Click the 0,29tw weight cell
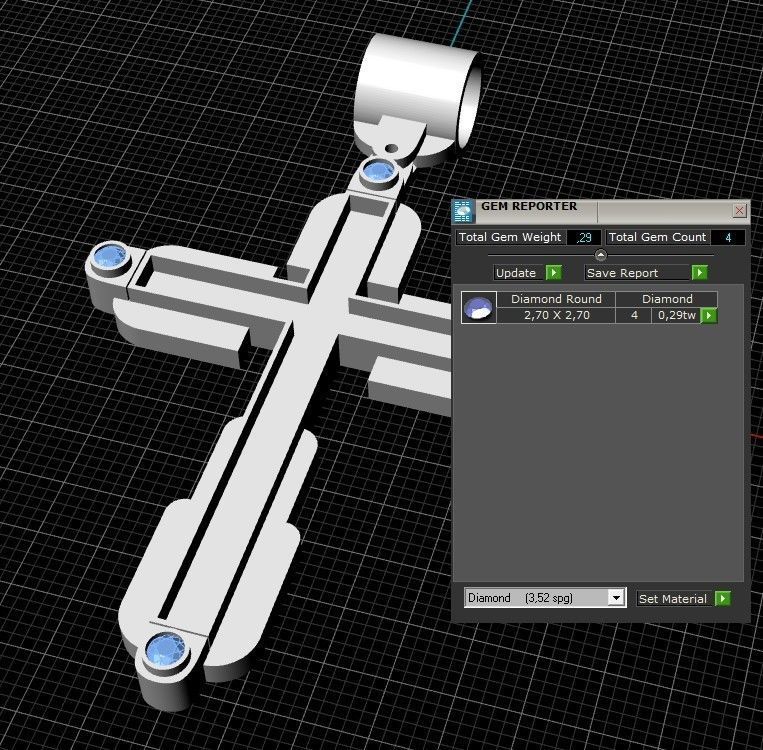The height and width of the screenshot is (750, 763). [676, 315]
